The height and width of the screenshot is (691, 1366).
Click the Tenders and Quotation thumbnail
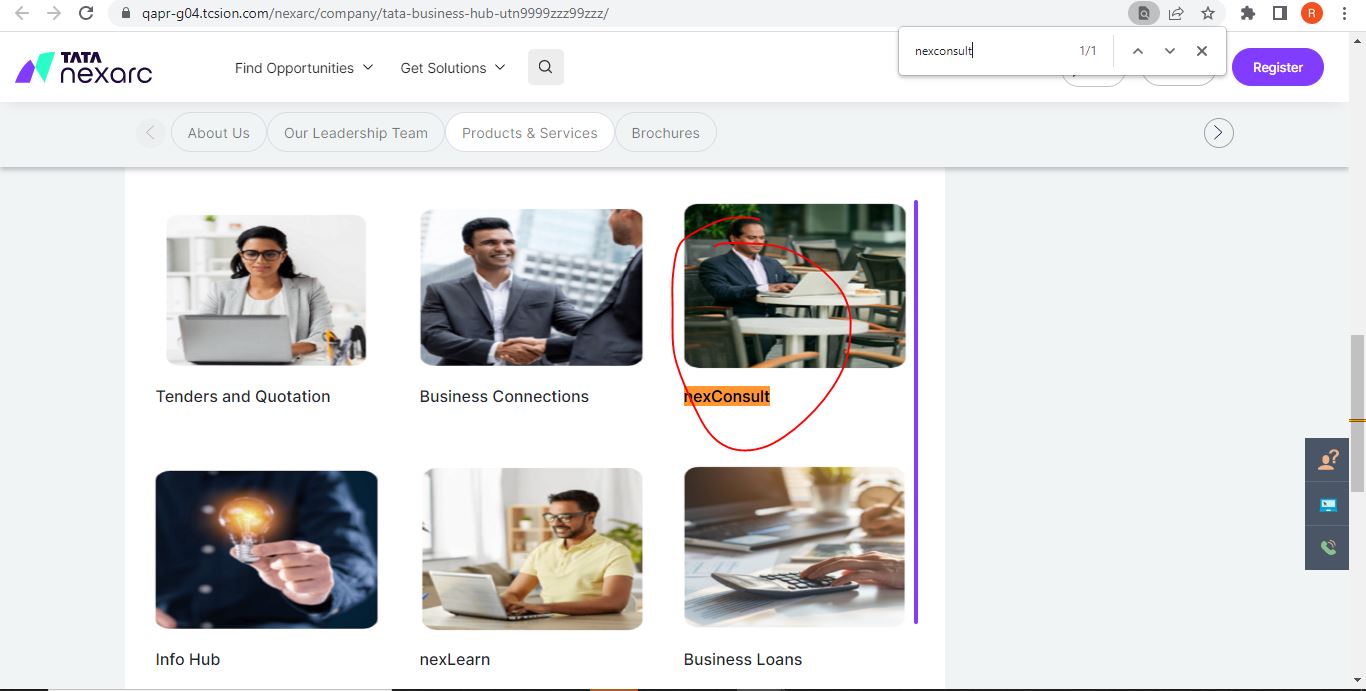pos(266,290)
